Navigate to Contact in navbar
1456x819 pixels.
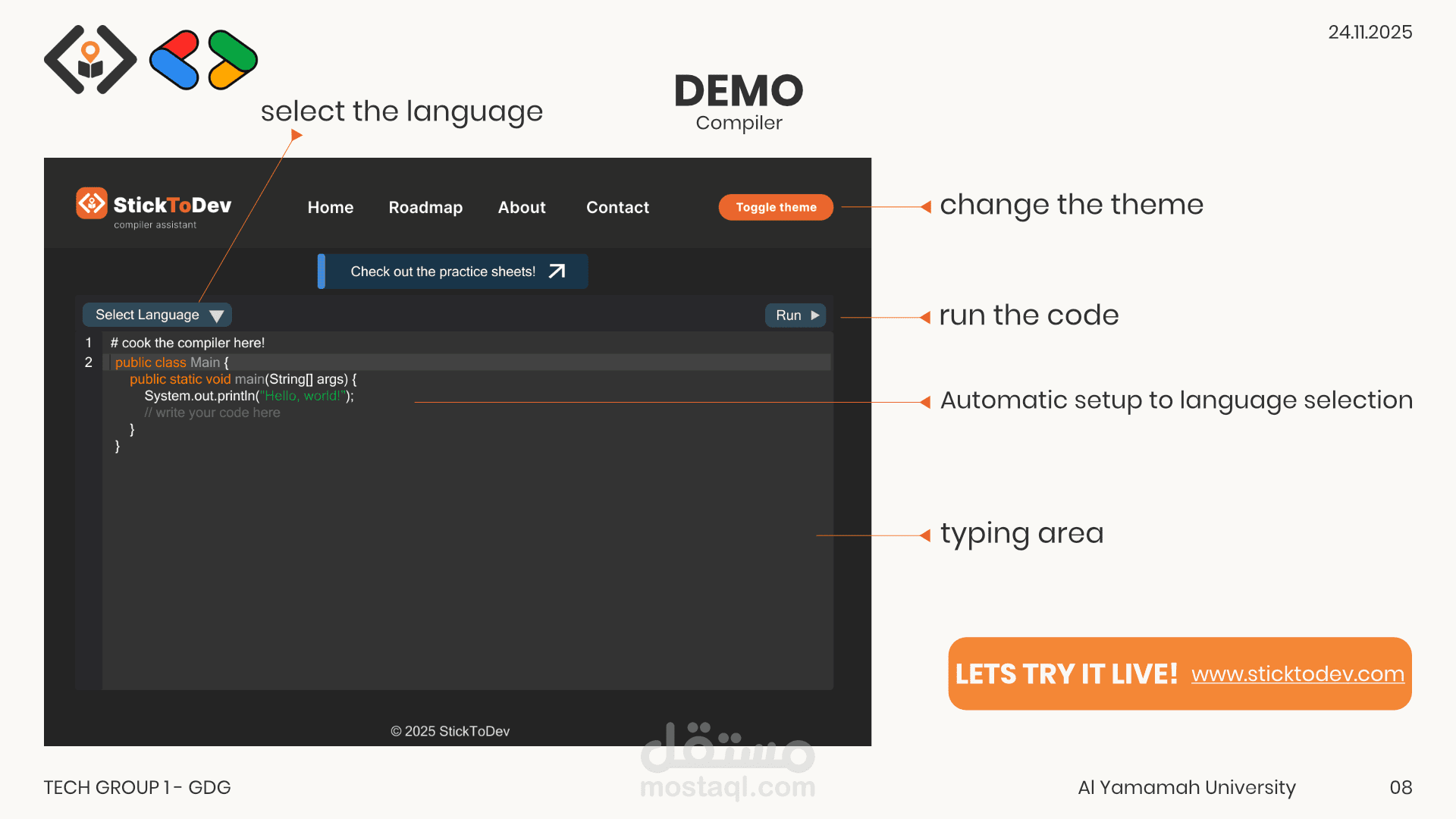click(x=617, y=207)
